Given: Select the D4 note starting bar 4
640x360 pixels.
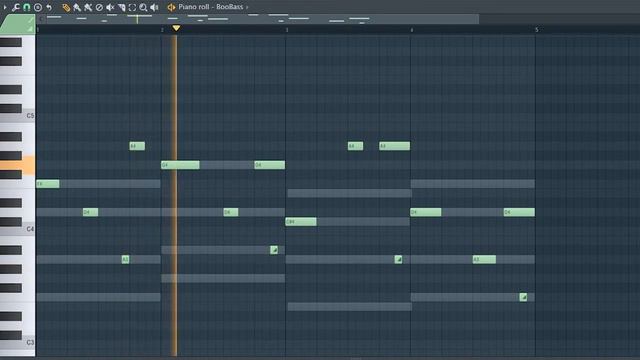Looking at the screenshot, I should point(426,212).
